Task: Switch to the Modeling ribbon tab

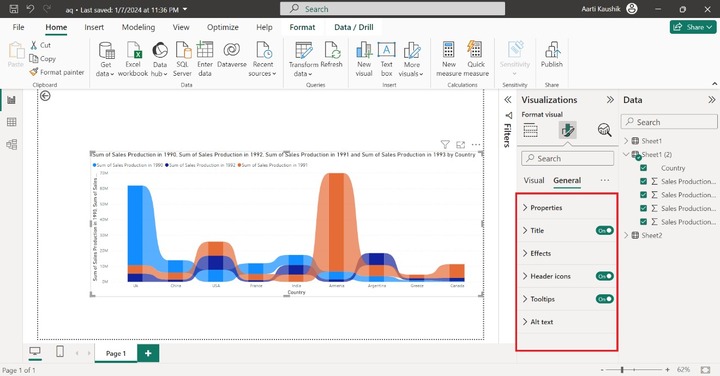Action: (x=138, y=27)
